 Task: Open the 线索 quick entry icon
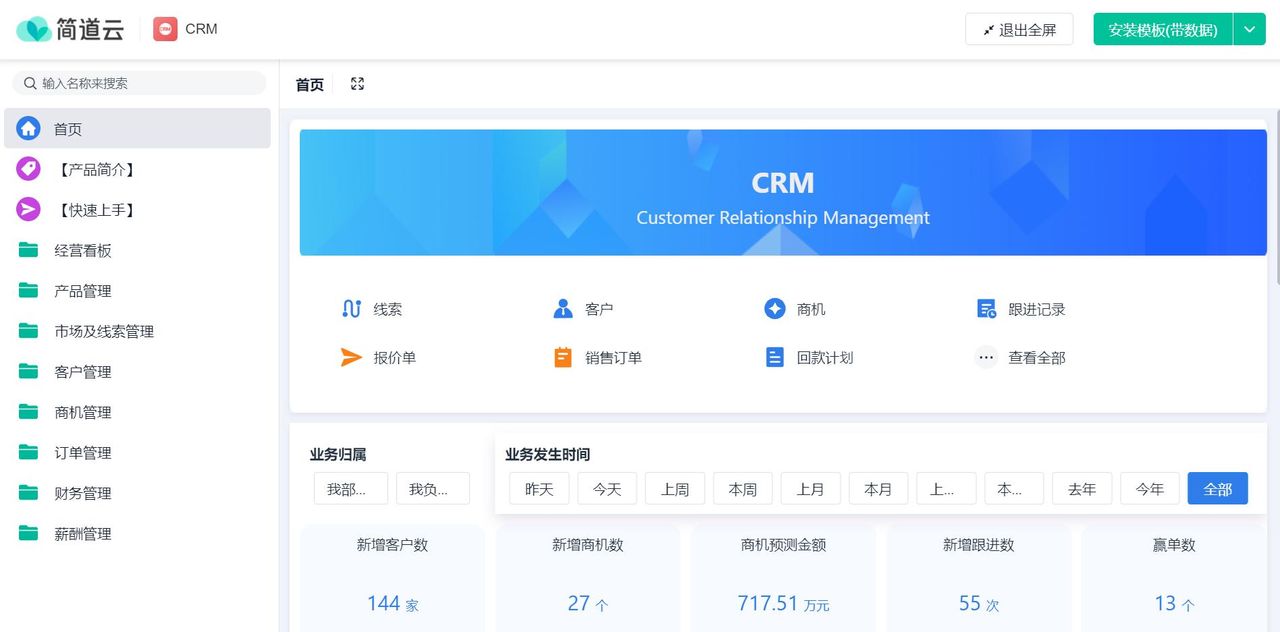pyautogui.click(x=350, y=309)
